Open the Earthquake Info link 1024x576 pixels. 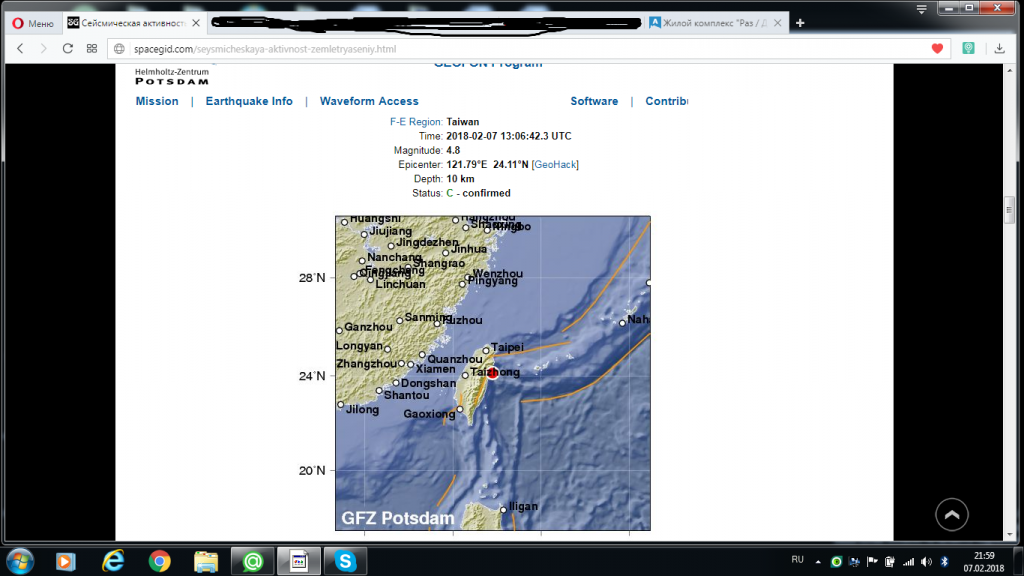[x=249, y=101]
